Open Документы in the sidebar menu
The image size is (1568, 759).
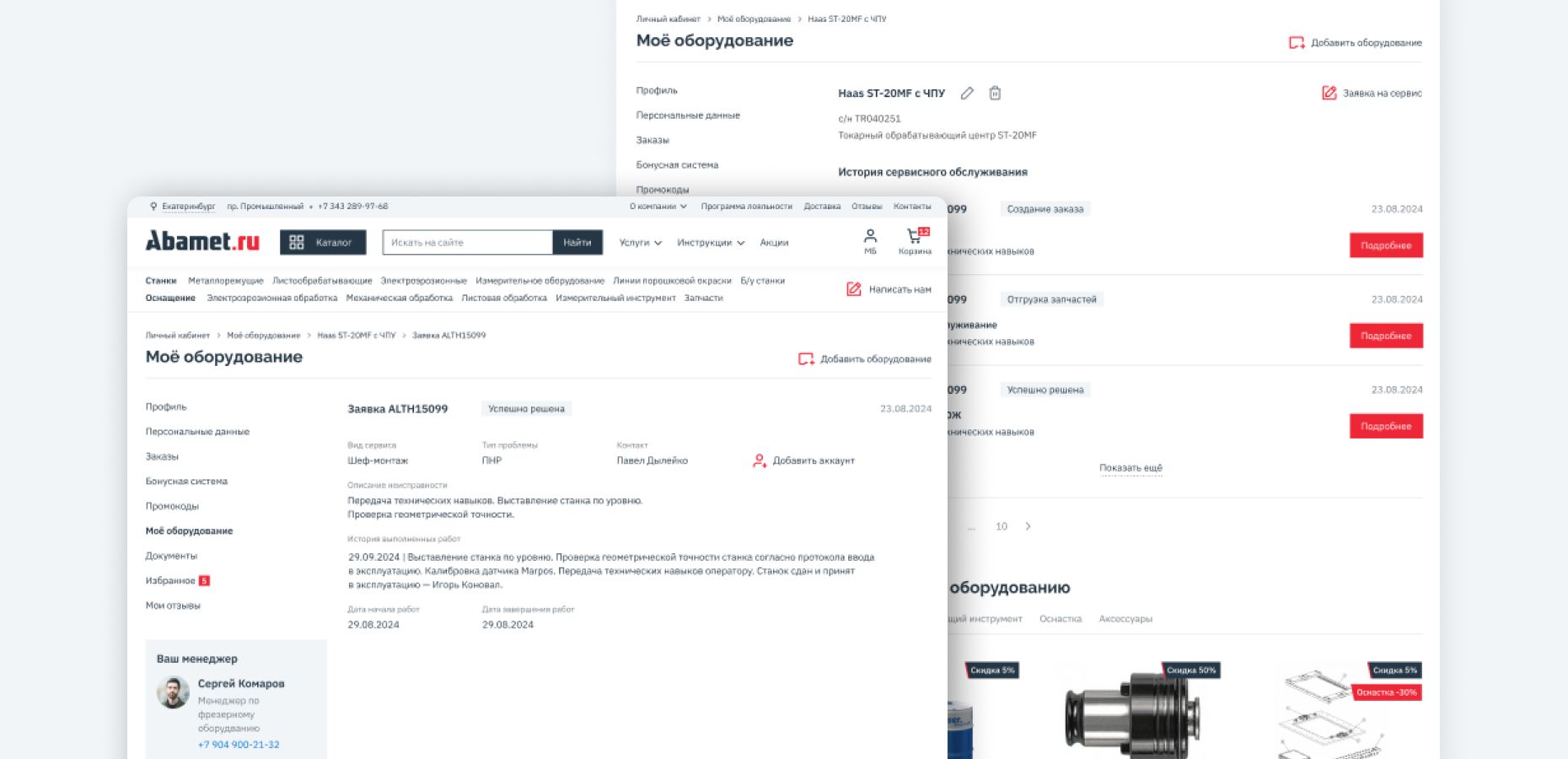coord(171,556)
